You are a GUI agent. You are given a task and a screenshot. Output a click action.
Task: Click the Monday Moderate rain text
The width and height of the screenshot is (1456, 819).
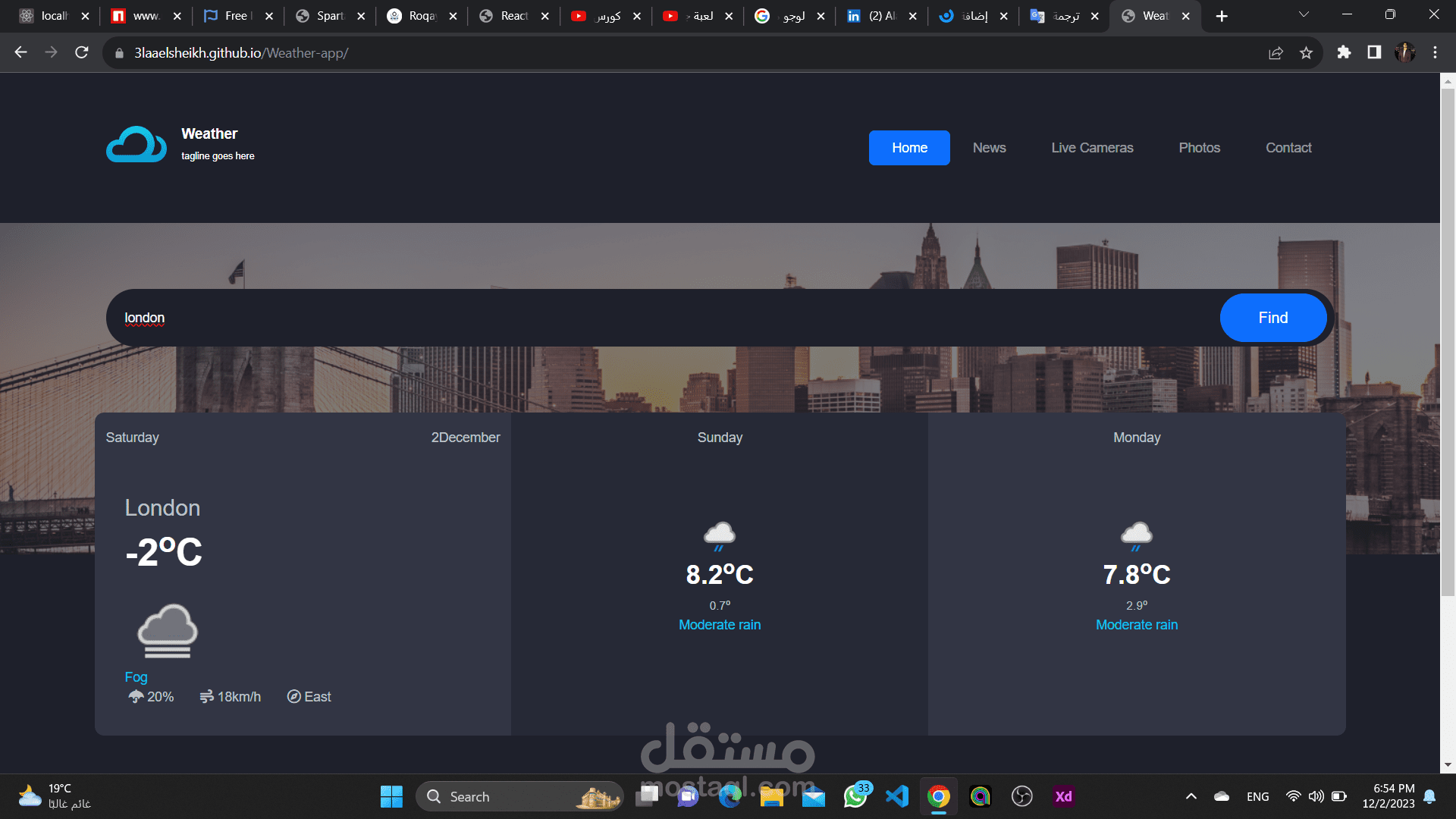pyautogui.click(x=1137, y=625)
